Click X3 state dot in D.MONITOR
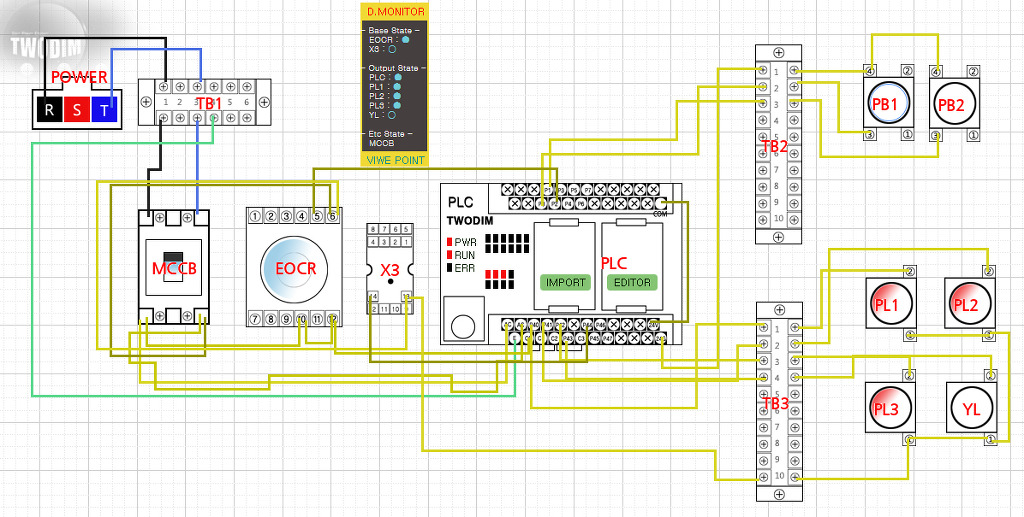Screen dimensions: 1024x517 coord(392,49)
